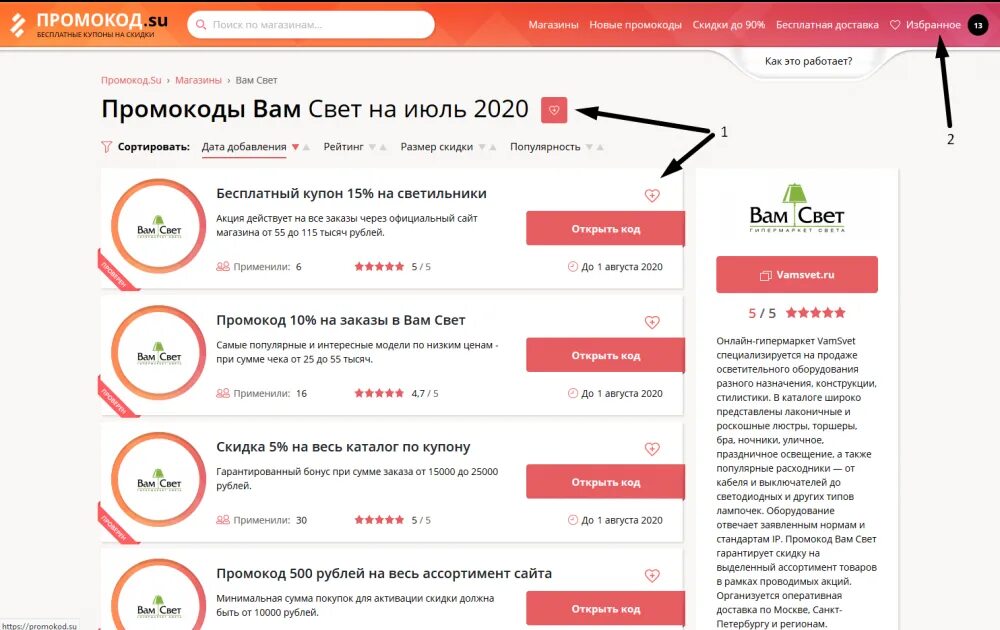
Task: Favorite the Промокод 10% coupon heart
Action: click(x=652, y=322)
